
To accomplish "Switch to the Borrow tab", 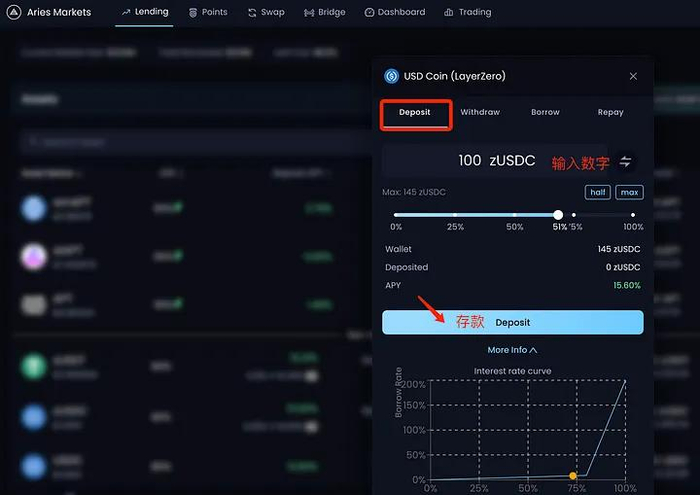I will point(545,113).
